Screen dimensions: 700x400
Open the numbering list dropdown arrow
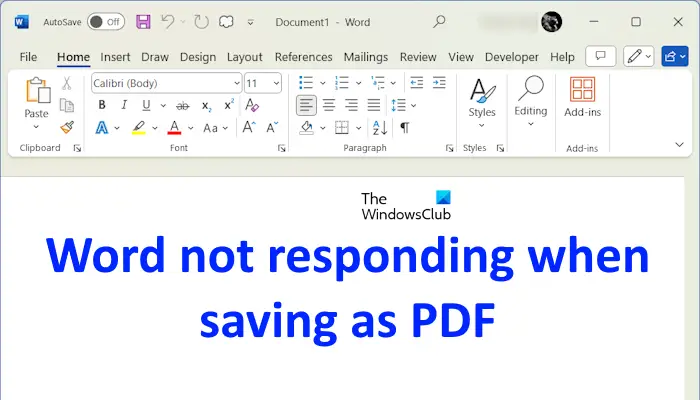358,83
